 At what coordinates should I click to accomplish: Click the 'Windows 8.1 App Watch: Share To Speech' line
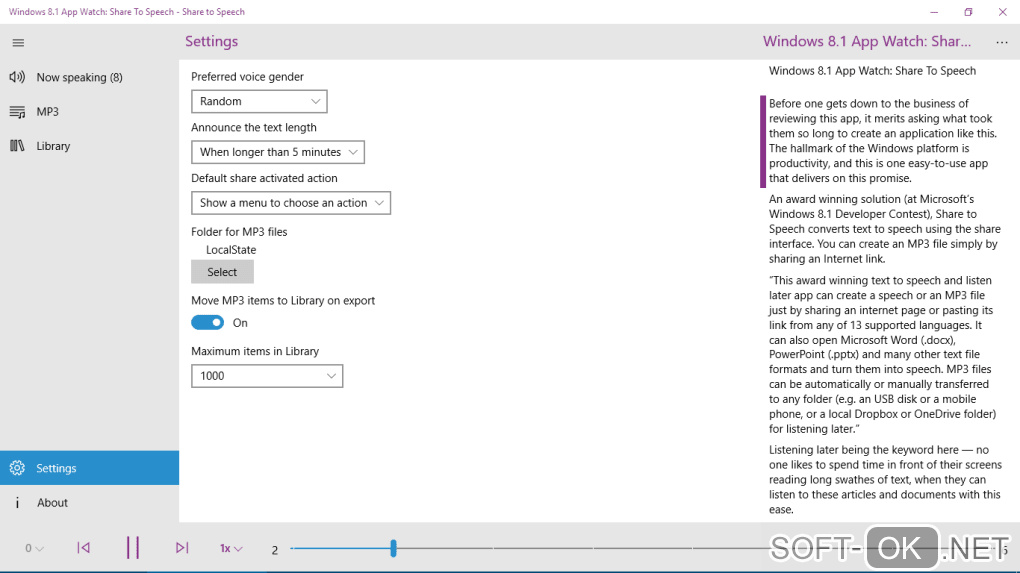872,71
